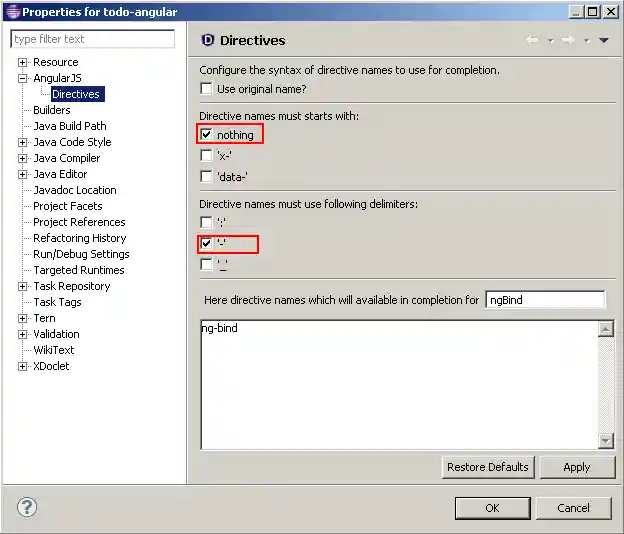
Task: Select Java Editor label in tree
Action: [x=60, y=174]
